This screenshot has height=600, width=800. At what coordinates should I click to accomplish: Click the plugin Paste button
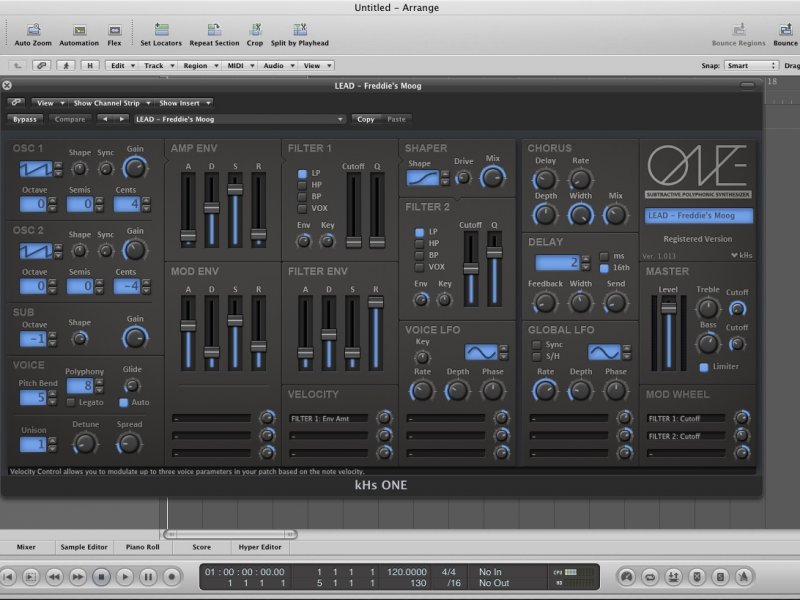point(396,119)
